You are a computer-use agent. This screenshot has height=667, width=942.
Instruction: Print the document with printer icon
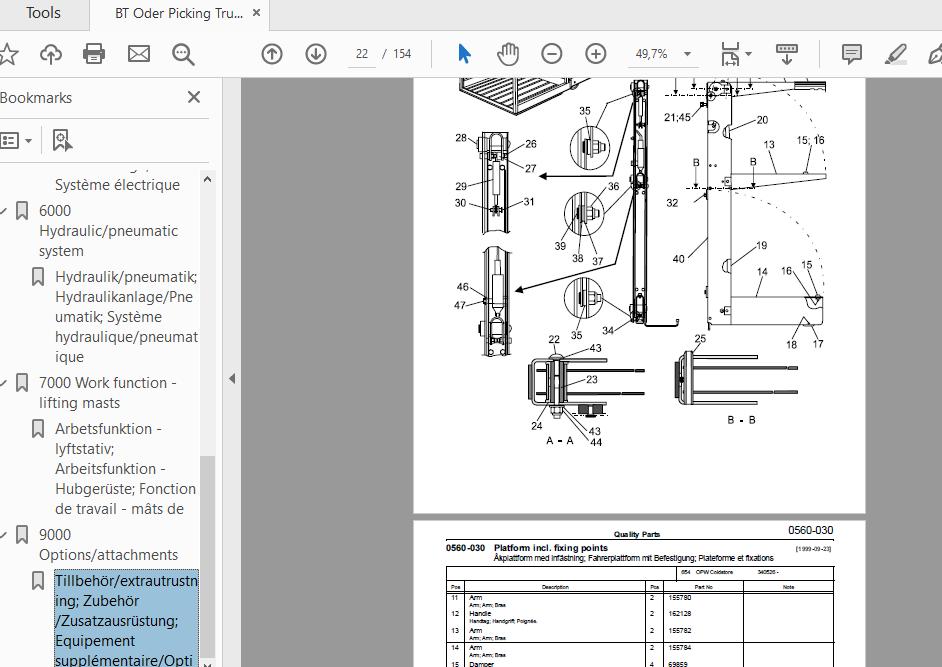click(x=94, y=54)
